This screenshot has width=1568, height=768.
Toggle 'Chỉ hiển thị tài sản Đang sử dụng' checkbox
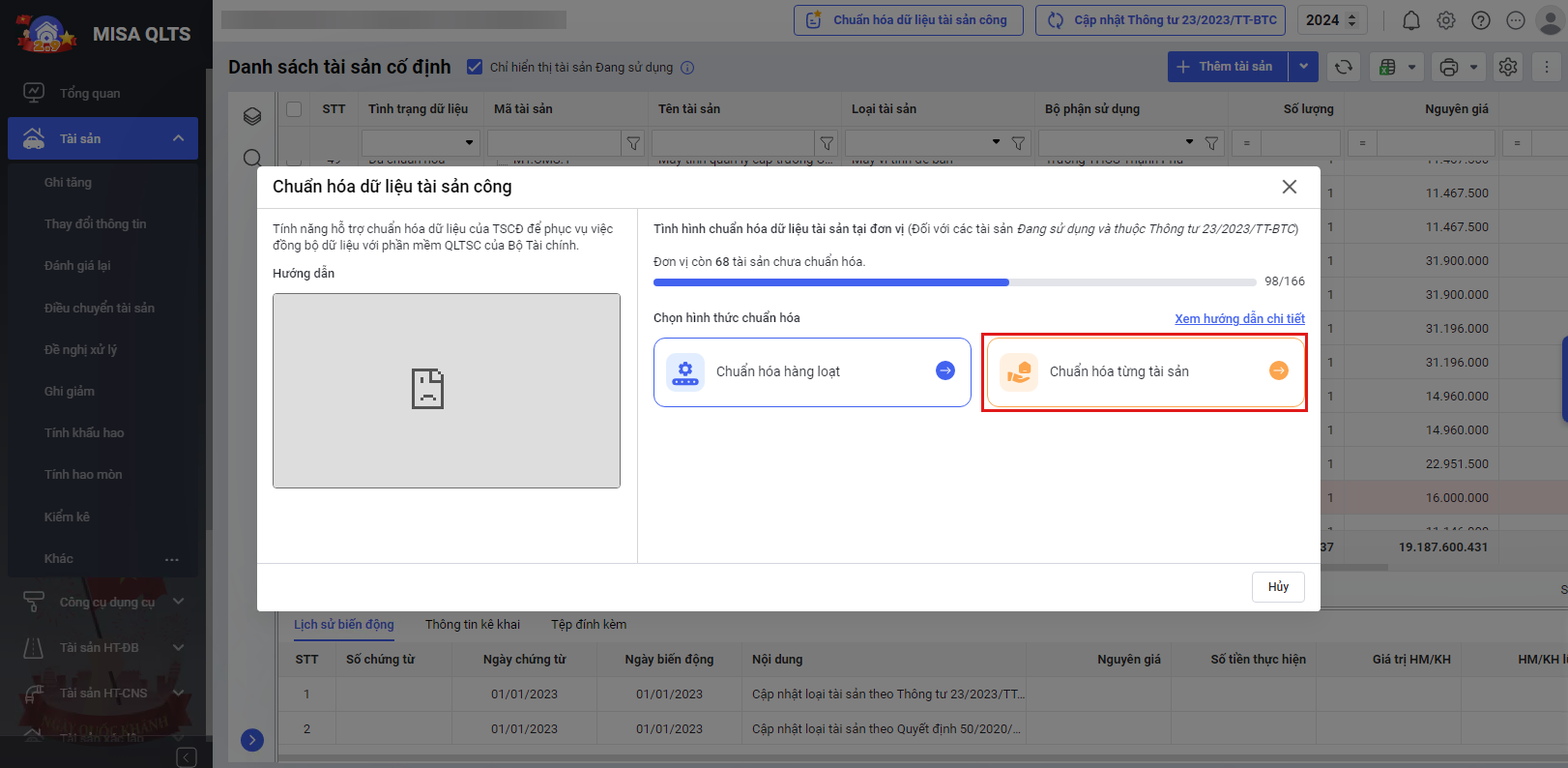click(x=475, y=67)
